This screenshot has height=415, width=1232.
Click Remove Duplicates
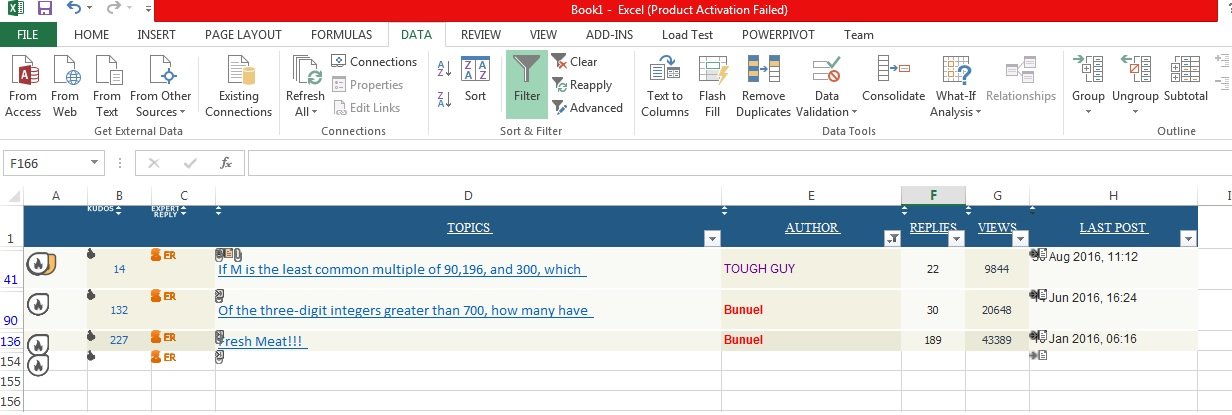click(x=763, y=86)
